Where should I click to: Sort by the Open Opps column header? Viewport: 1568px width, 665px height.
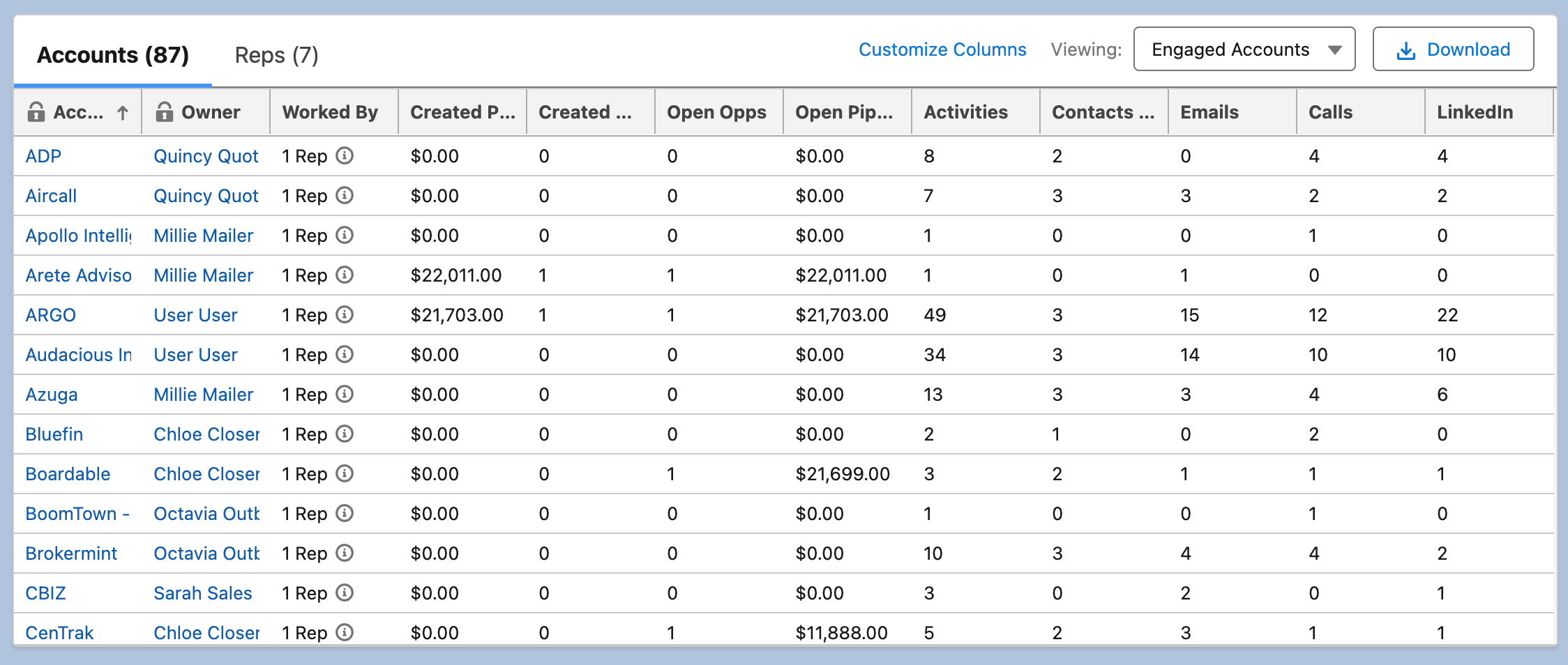tap(716, 112)
